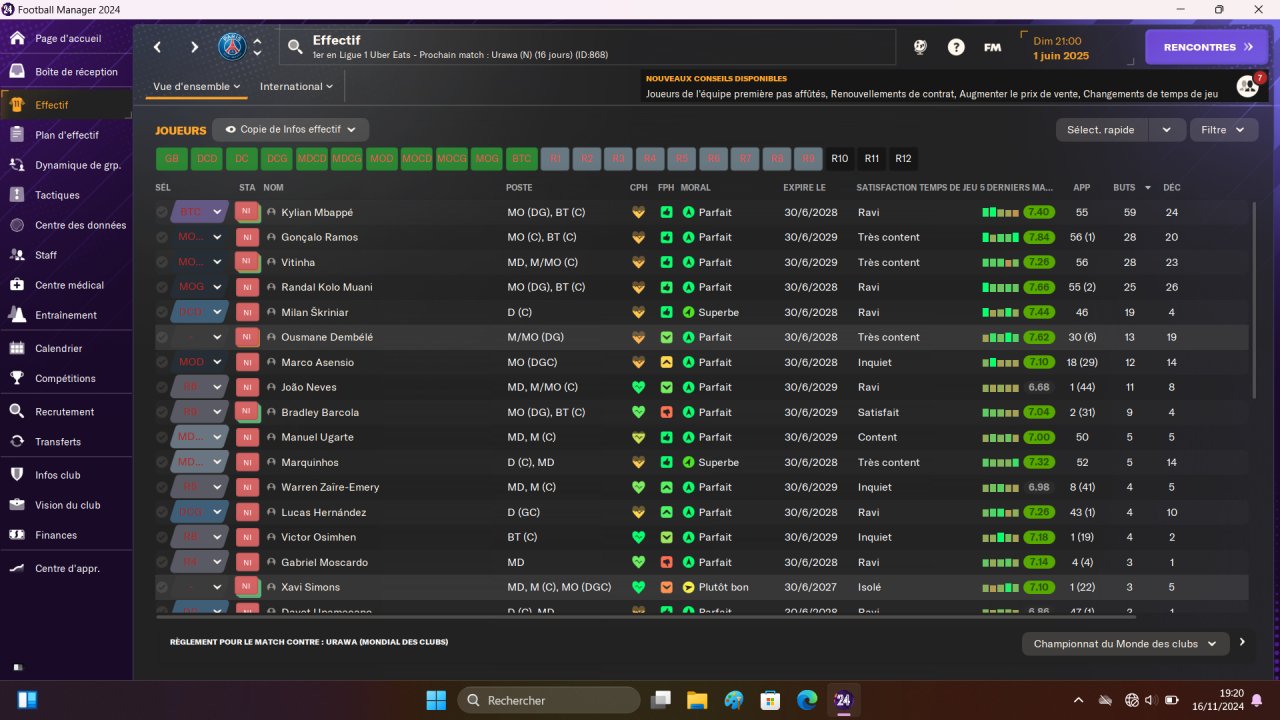Select the Ousmane Dembélé row checkbox
Screen dimensions: 1280x720
(x=162, y=337)
